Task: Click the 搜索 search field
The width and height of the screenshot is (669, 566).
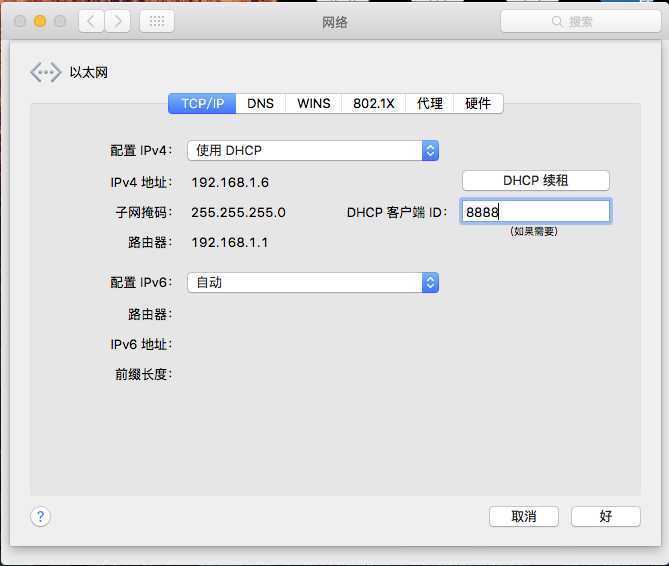Action: pos(581,21)
